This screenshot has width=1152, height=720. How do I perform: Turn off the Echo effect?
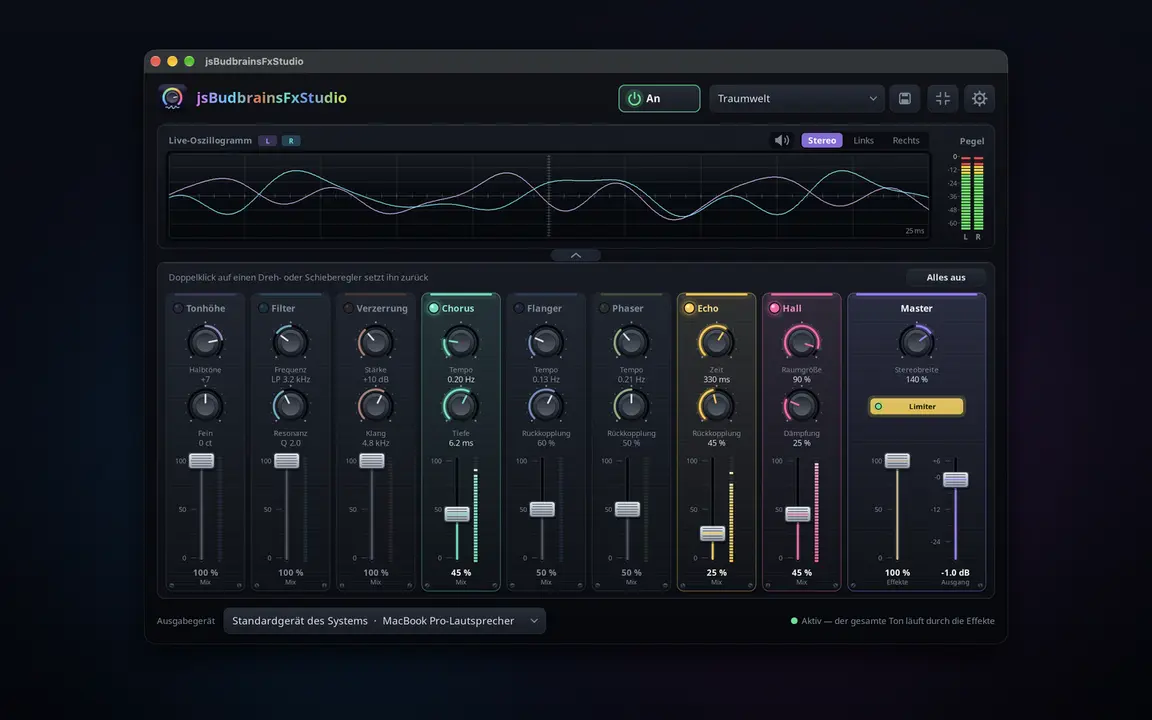pos(689,309)
